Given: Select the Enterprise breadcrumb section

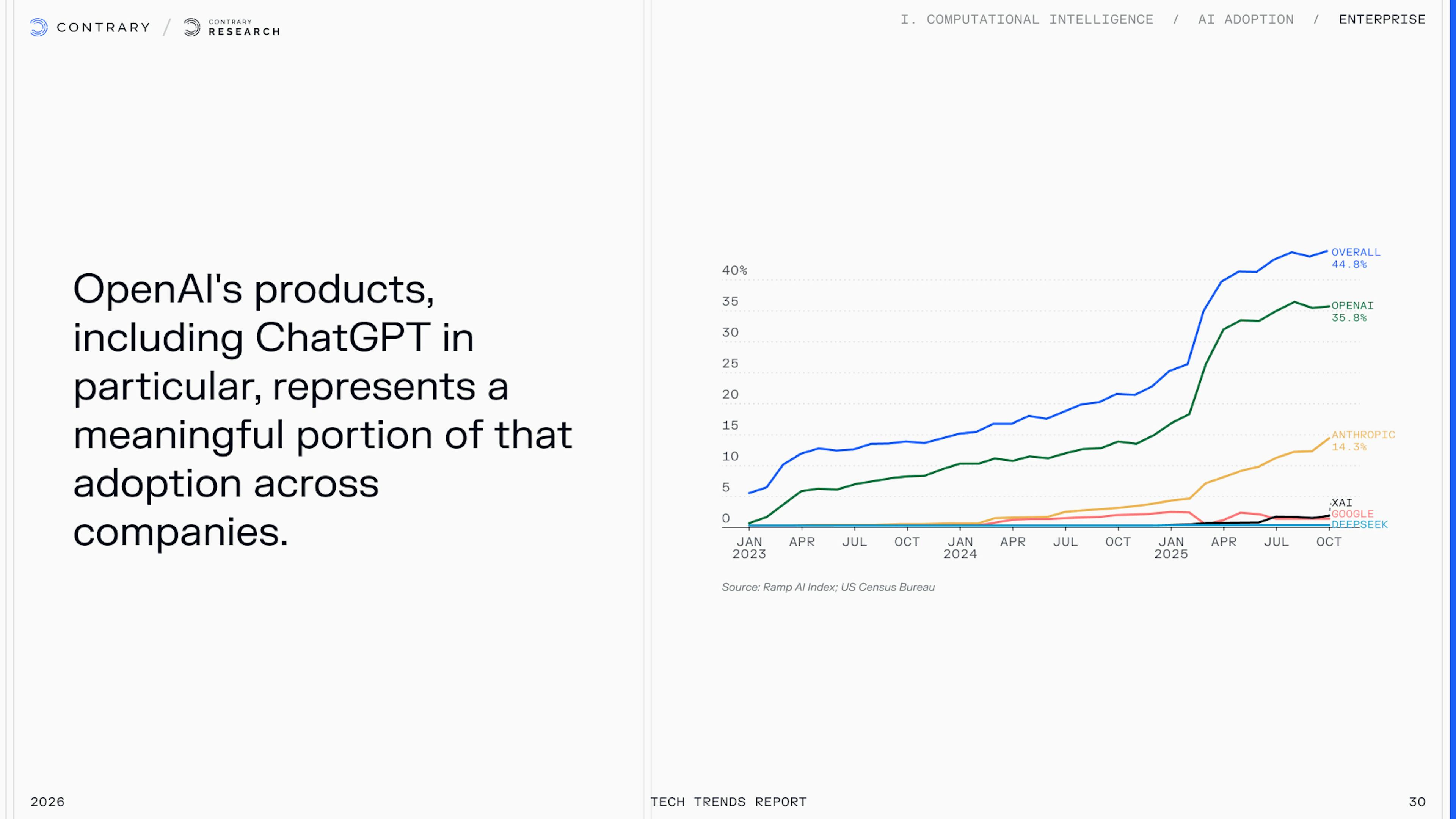Looking at the screenshot, I should click(1382, 19).
